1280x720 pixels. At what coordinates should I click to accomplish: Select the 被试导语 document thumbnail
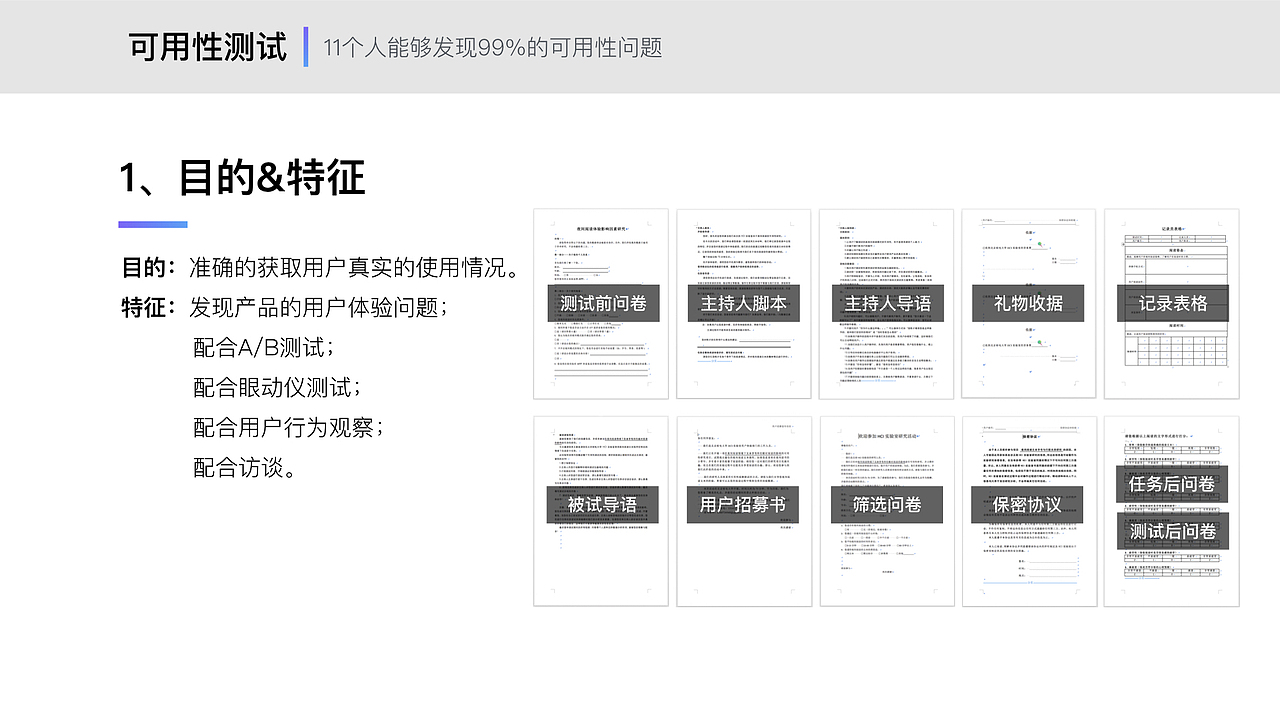pyautogui.click(x=601, y=511)
